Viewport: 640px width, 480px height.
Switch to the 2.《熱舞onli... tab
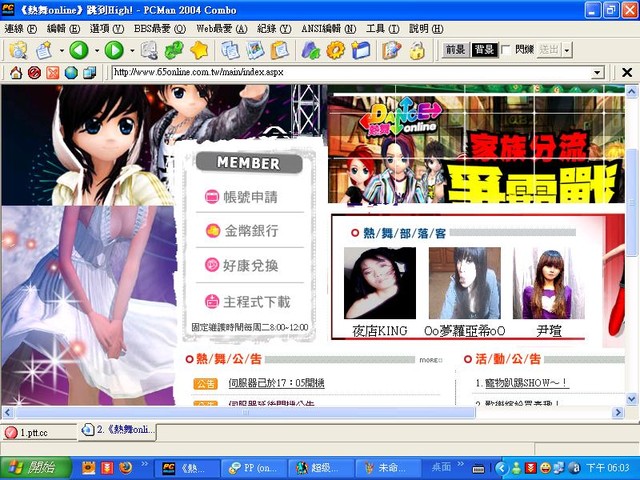pos(118,430)
